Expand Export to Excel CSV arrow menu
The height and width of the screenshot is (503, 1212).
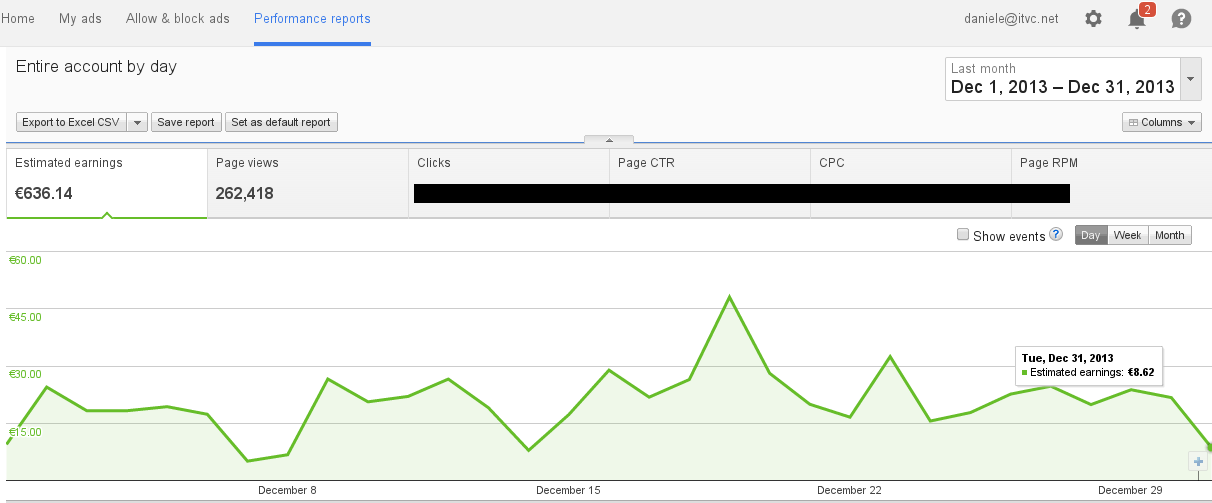pyautogui.click(x=137, y=122)
